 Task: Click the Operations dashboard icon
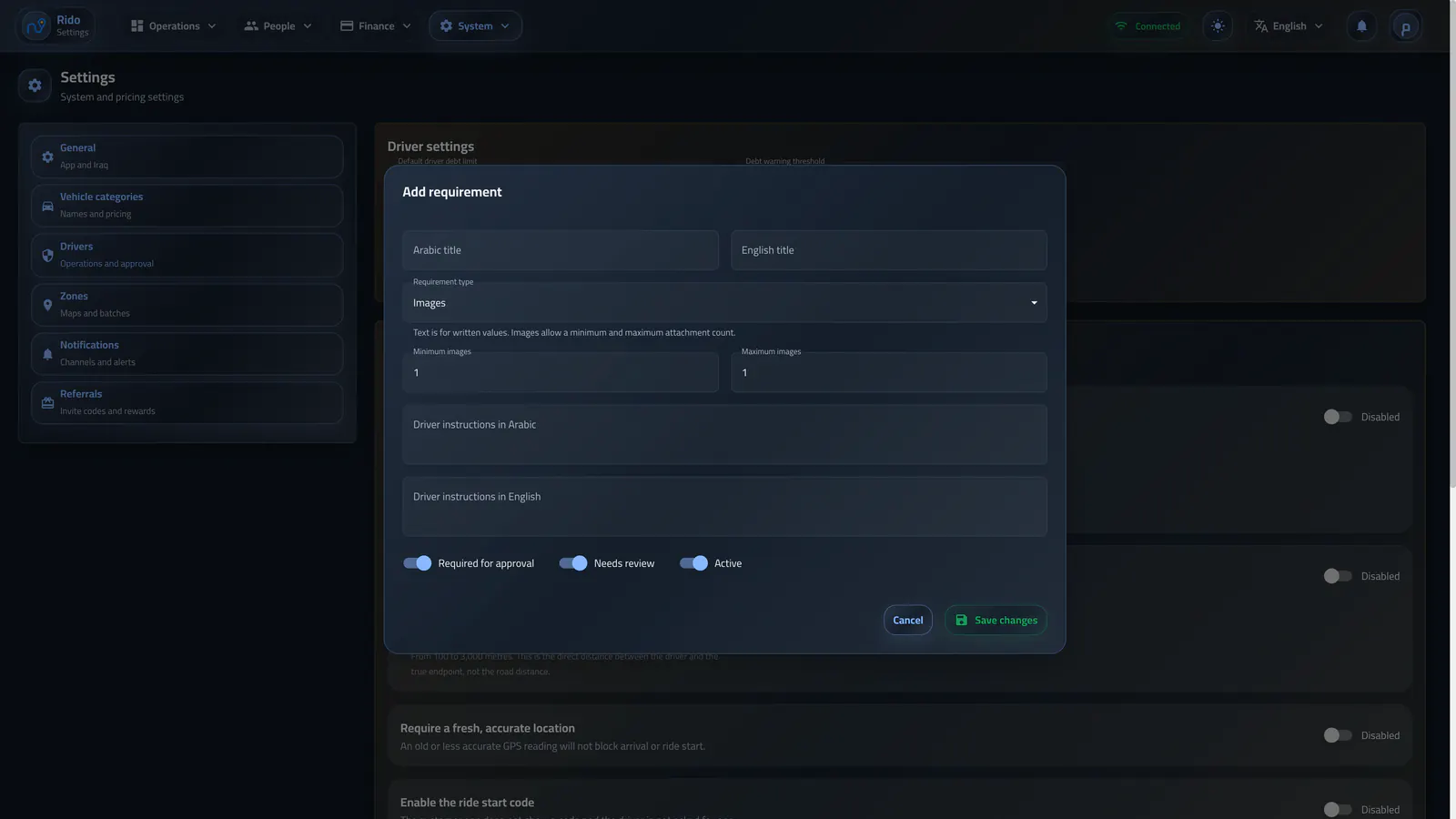click(x=137, y=26)
